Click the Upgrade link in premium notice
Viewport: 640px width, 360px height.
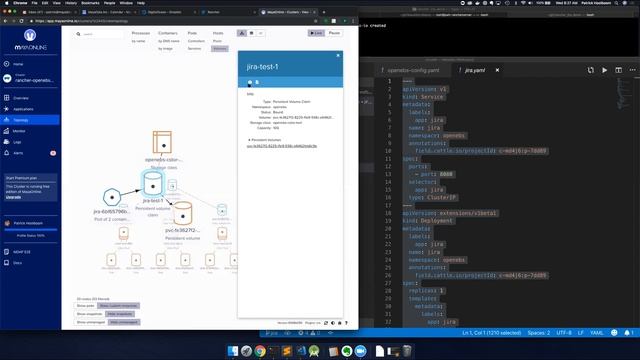point(13,197)
